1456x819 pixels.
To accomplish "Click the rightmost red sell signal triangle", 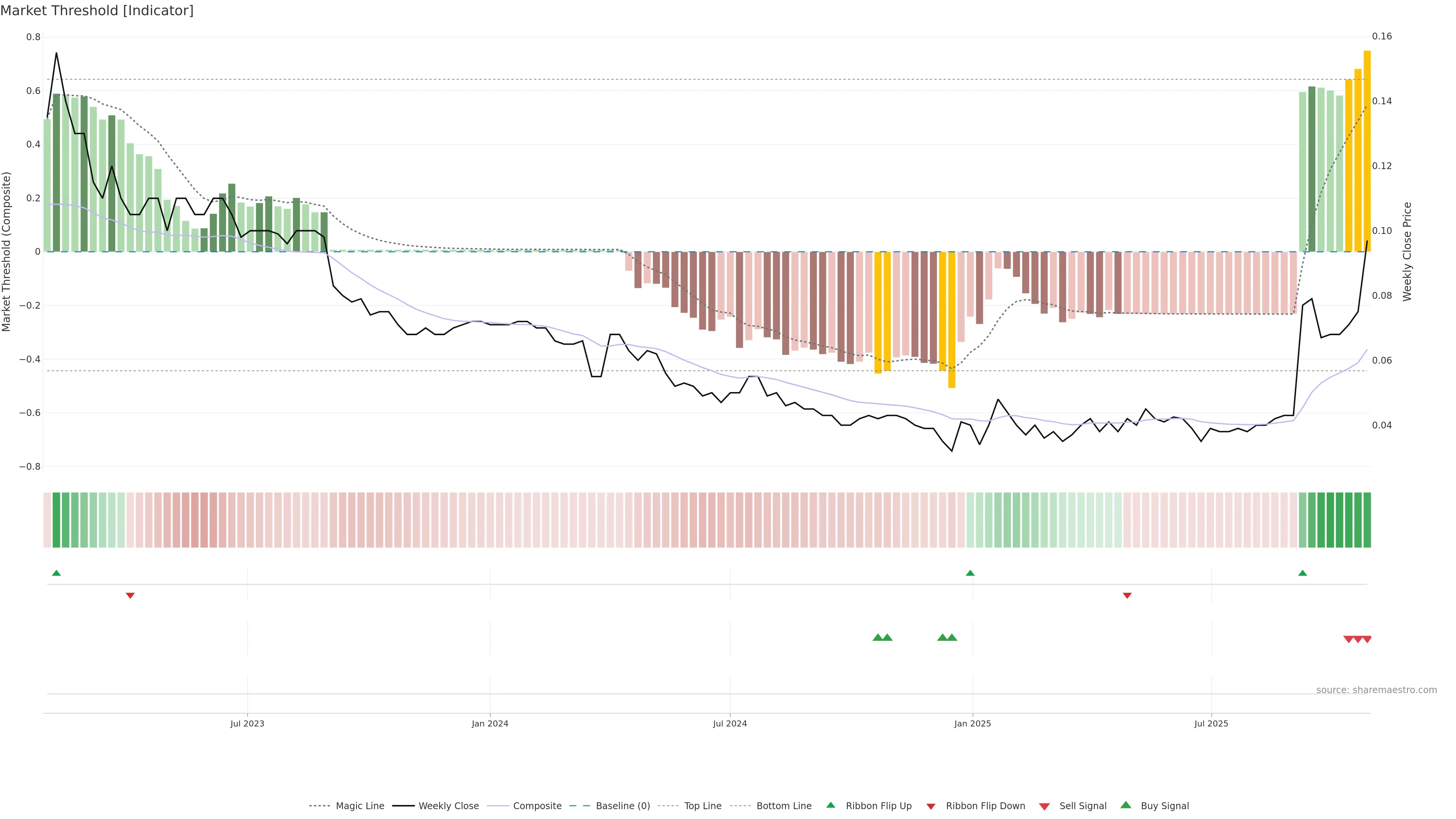I will pos(1367,639).
